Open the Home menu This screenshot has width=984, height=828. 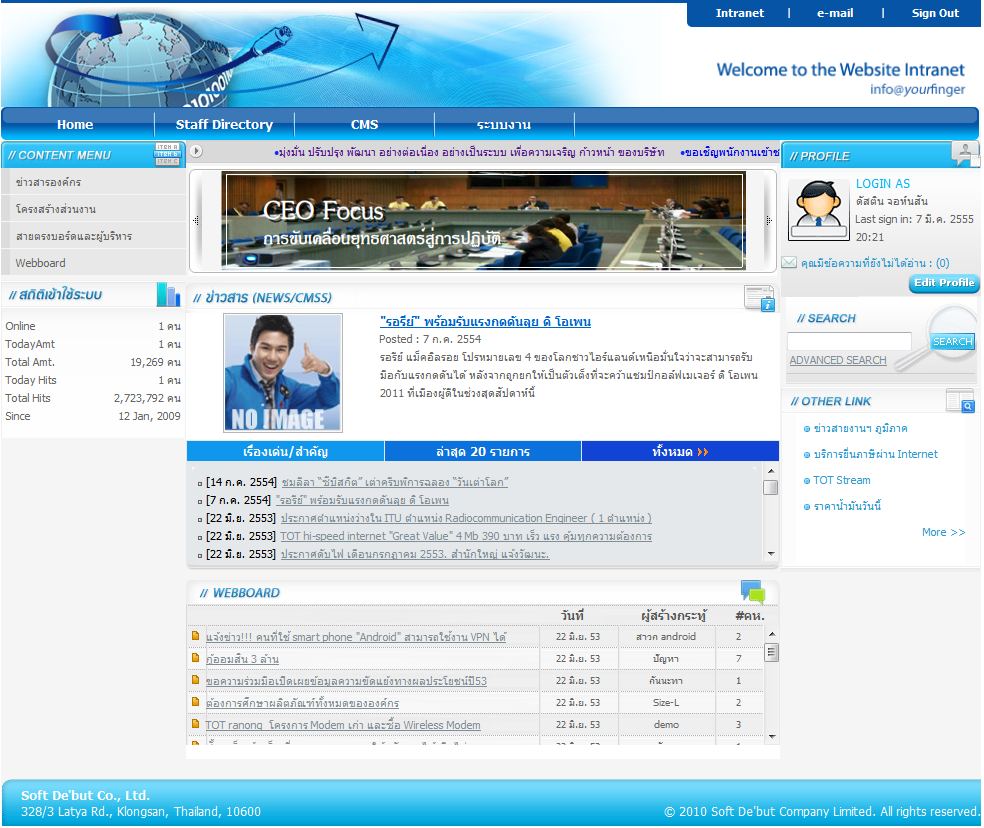[75, 124]
